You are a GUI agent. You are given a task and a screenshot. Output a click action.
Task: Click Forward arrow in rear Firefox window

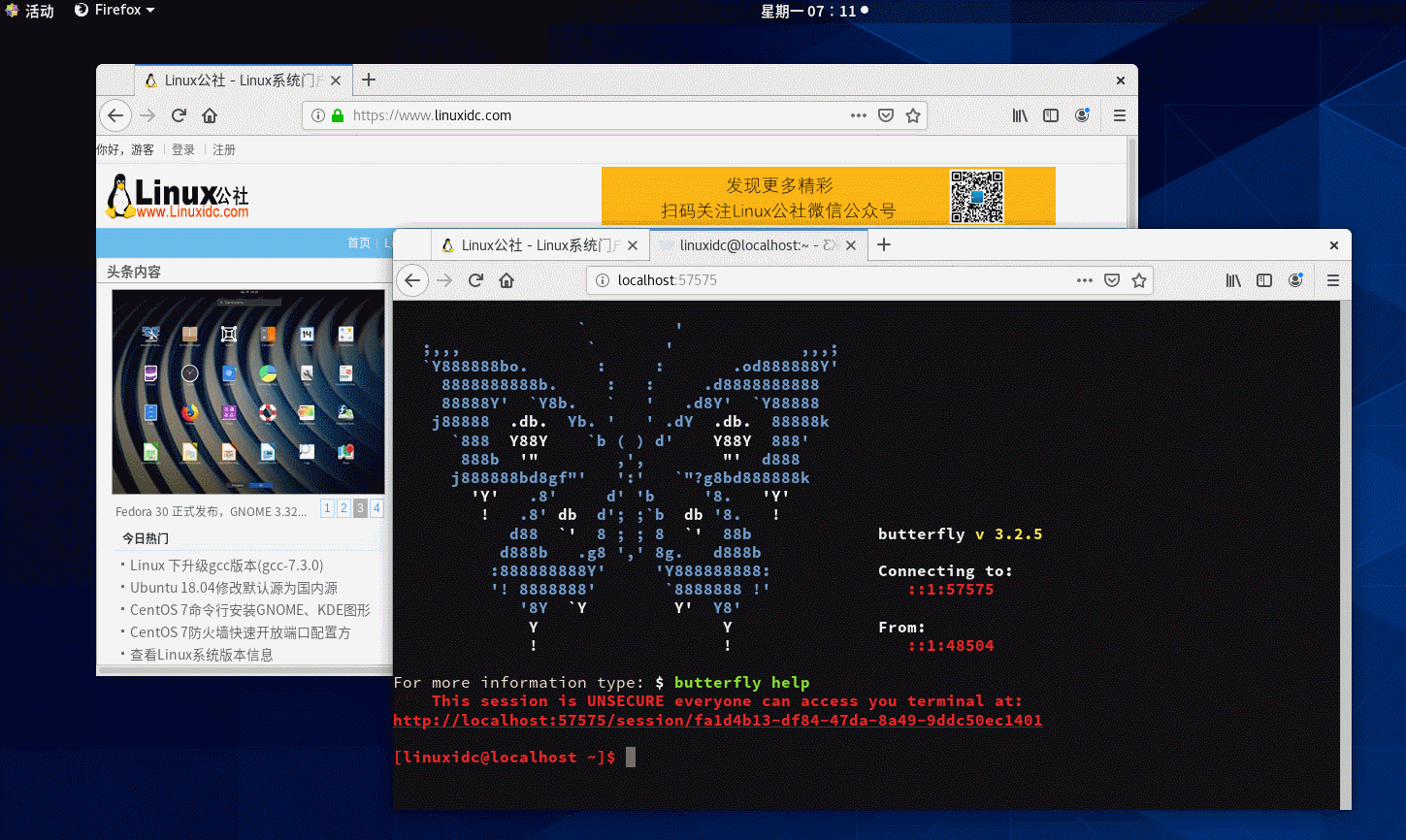coord(147,115)
